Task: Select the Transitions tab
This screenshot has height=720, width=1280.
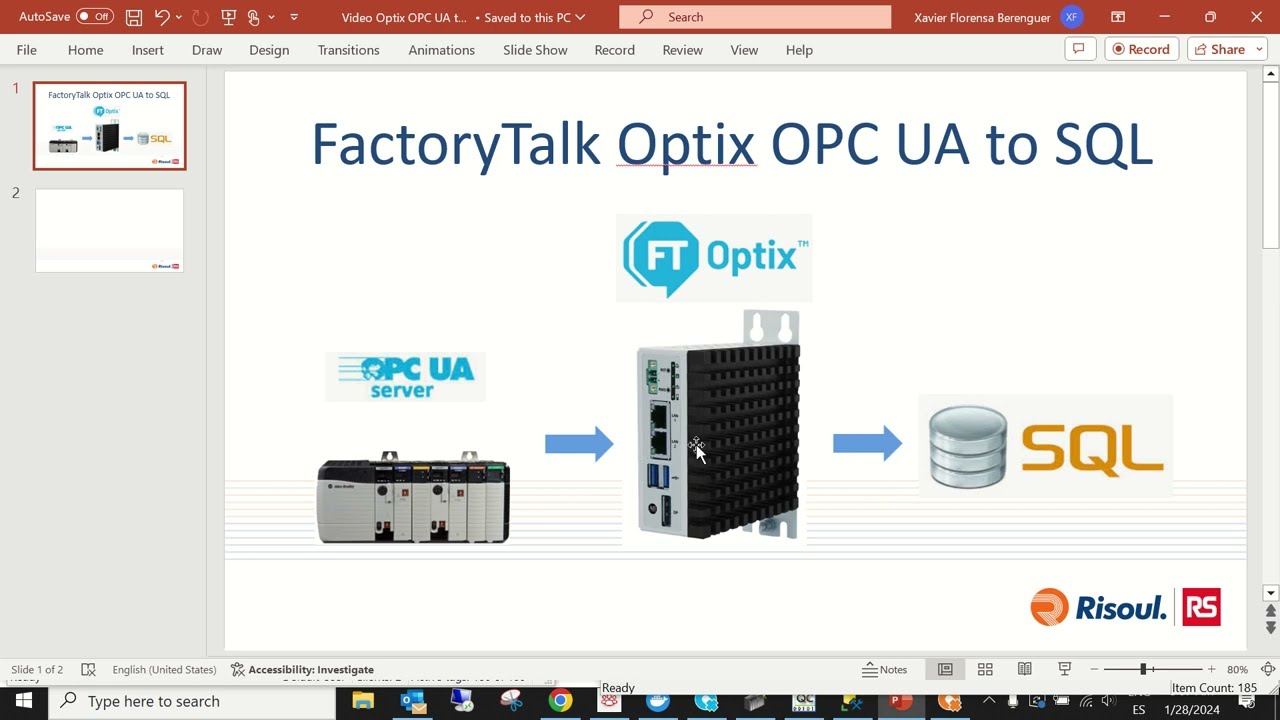Action: [348, 50]
